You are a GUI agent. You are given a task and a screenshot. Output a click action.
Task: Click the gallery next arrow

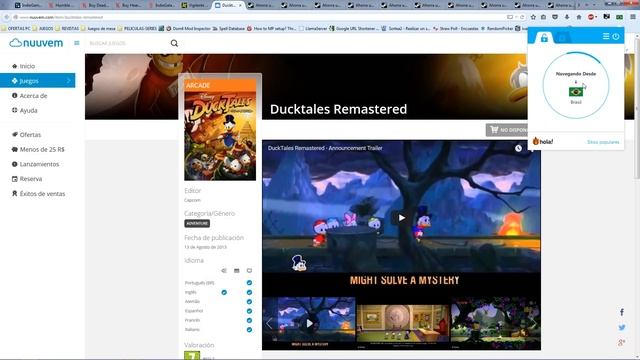(x=533, y=323)
